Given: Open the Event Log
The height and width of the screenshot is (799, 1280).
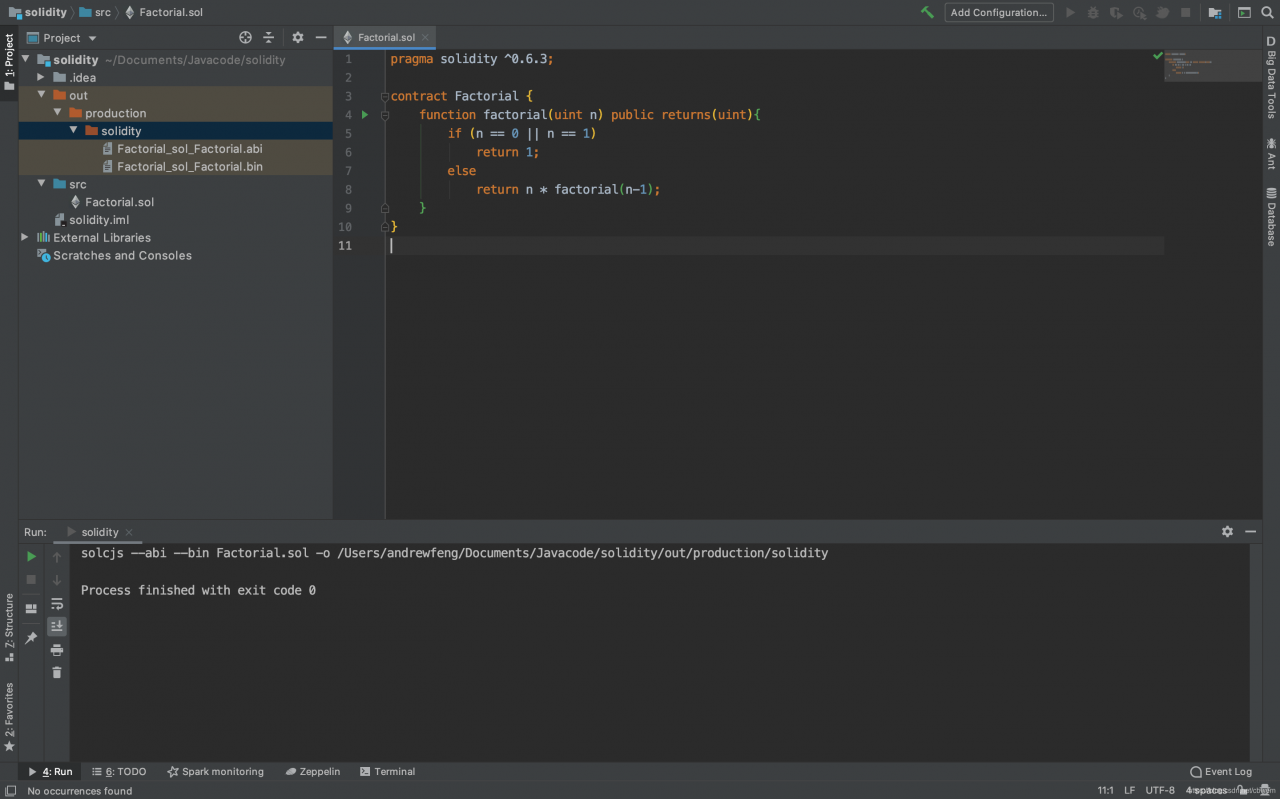Looking at the screenshot, I should coord(1220,772).
